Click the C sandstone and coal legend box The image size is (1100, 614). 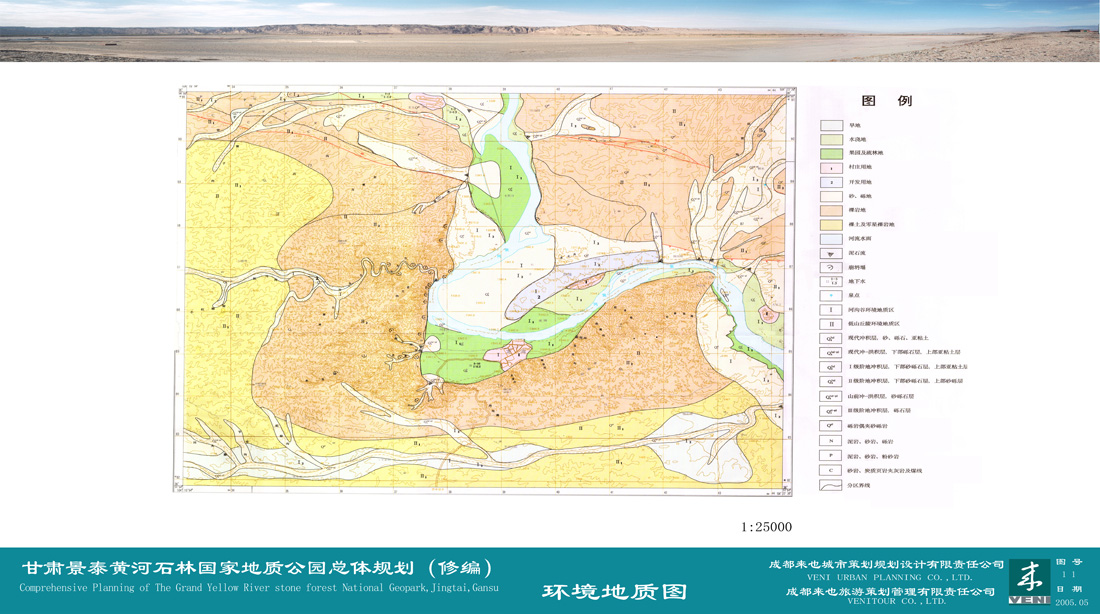[831, 470]
